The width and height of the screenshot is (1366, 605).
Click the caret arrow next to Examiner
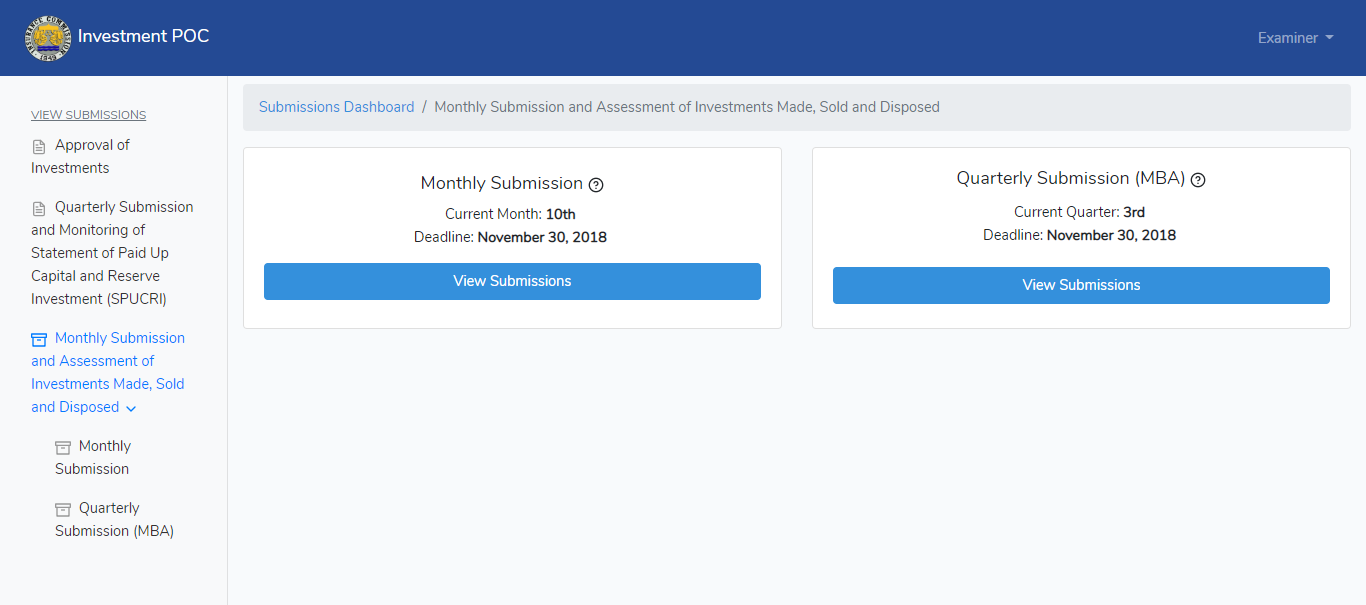pos(1329,38)
